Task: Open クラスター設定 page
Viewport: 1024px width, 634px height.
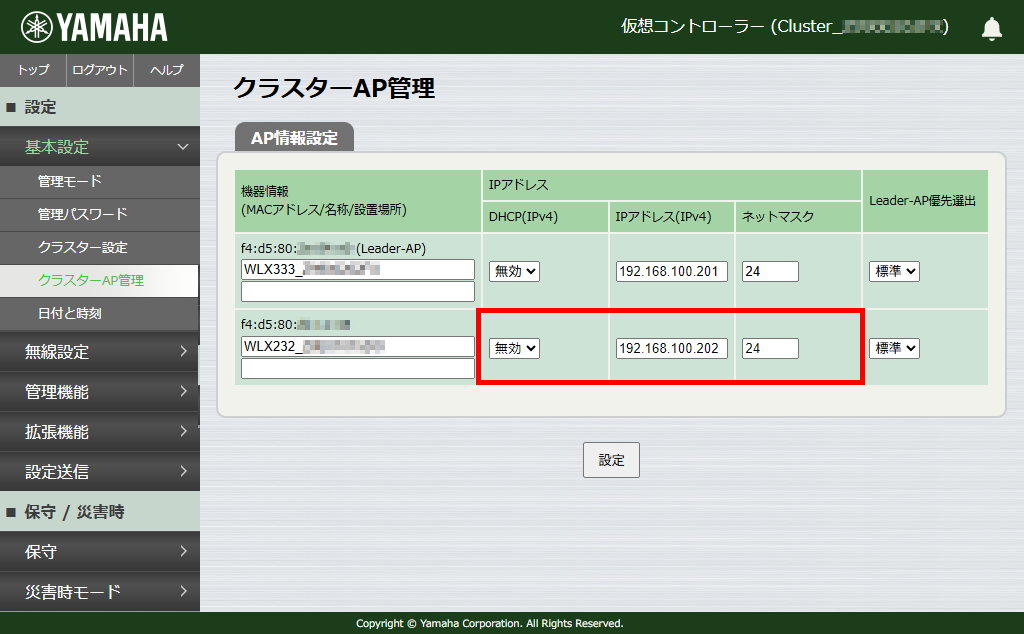Action: pyautogui.click(x=100, y=247)
